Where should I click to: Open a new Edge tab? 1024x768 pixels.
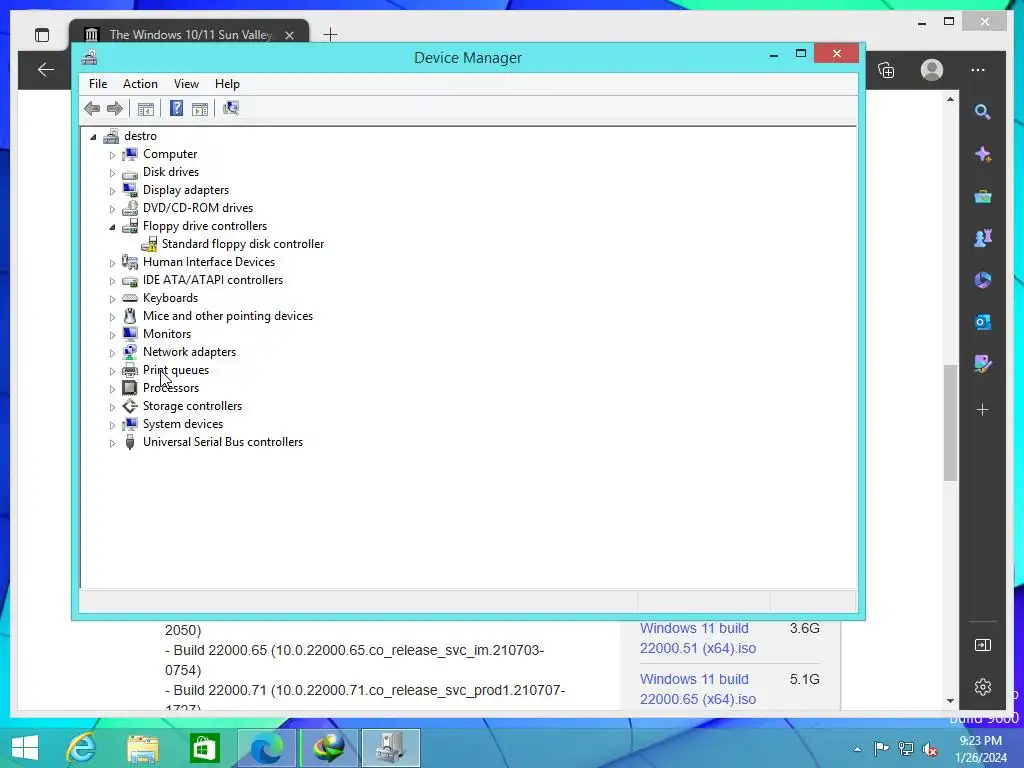tap(330, 35)
